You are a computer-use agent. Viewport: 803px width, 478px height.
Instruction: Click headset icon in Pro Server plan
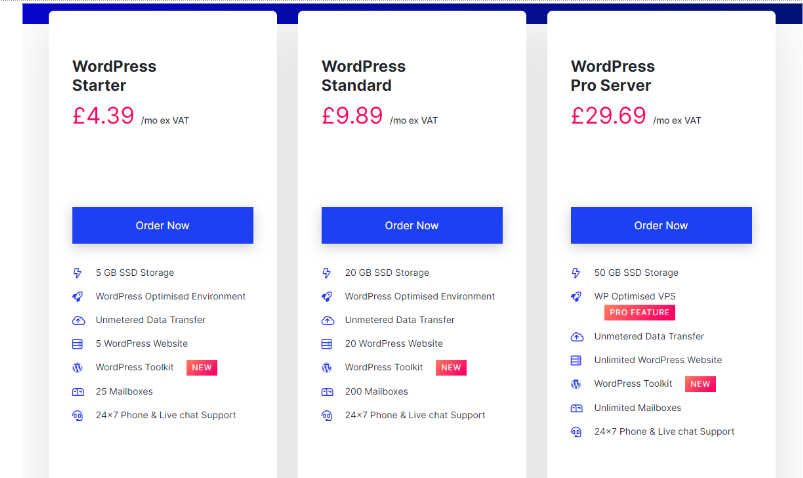point(576,432)
